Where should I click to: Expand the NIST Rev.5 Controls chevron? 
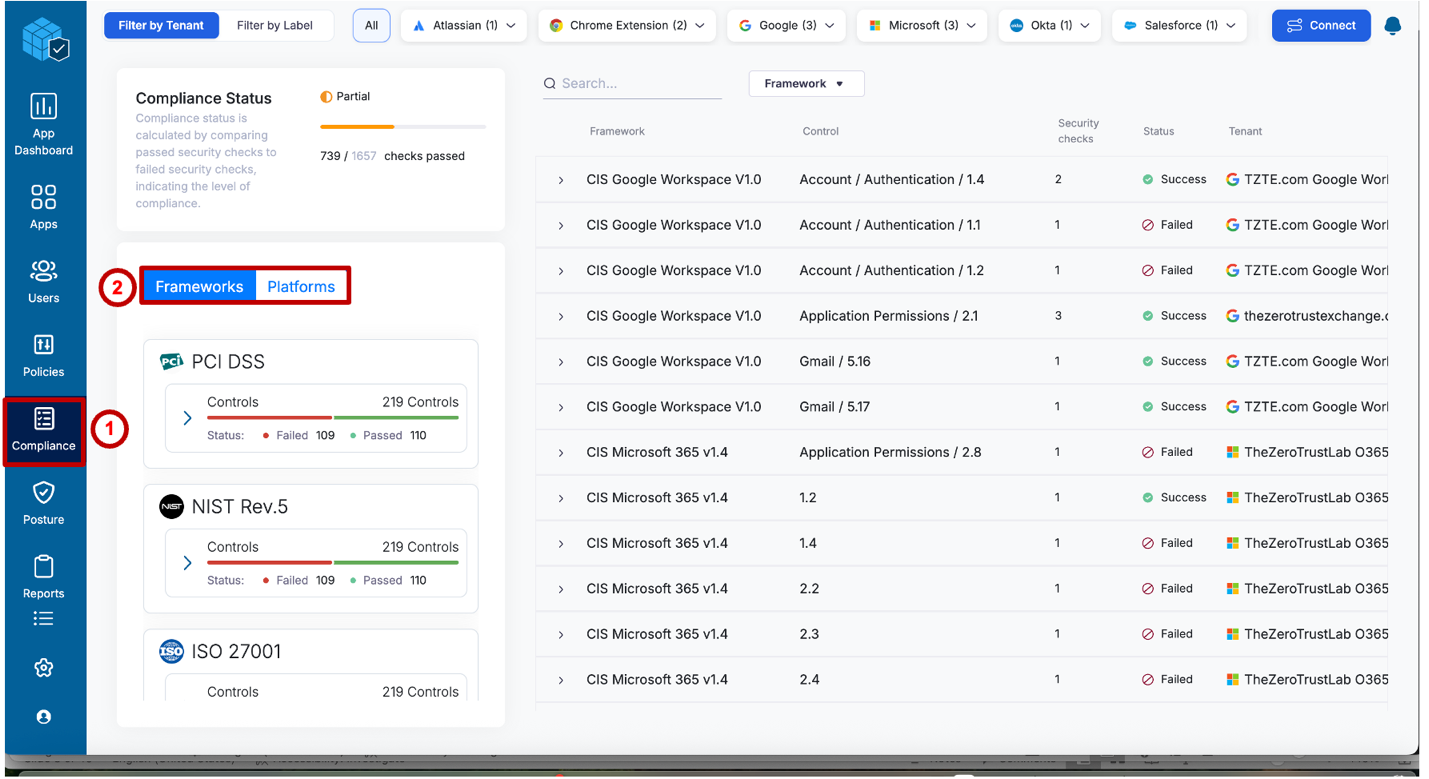[x=188, y=563]
